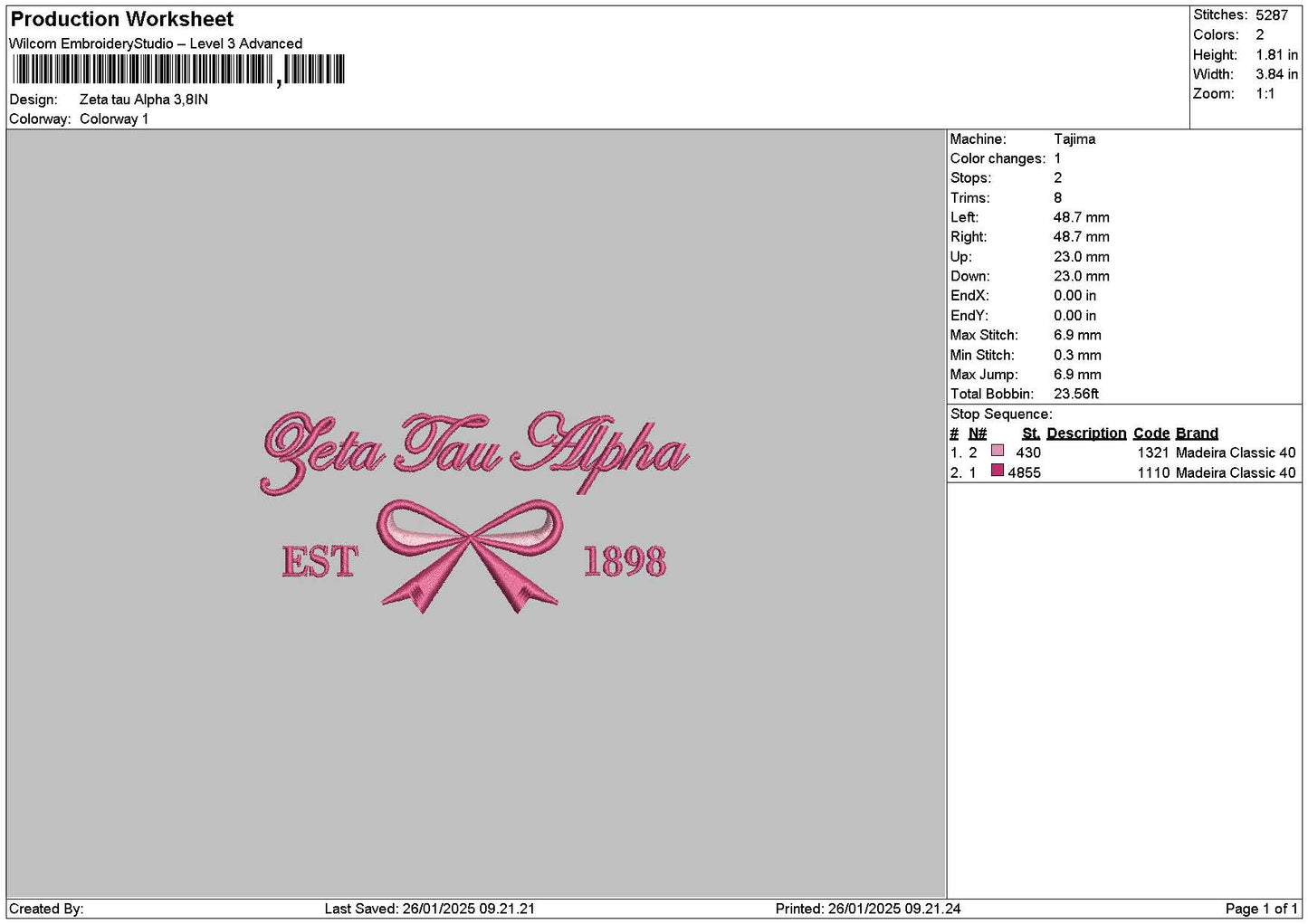The image size is (1308, 924).
Task: Click the 'St.' column header
Action: click(1031, 433)
